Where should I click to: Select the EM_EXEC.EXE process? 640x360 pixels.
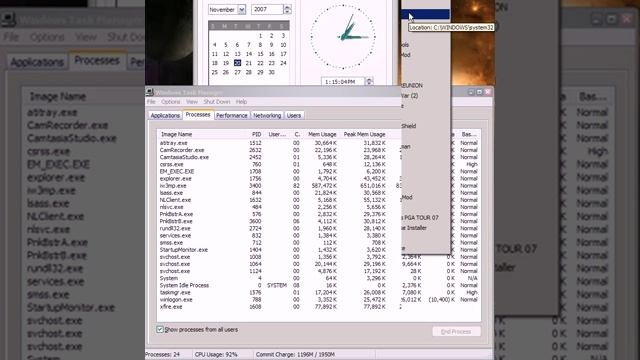[318, 171]
